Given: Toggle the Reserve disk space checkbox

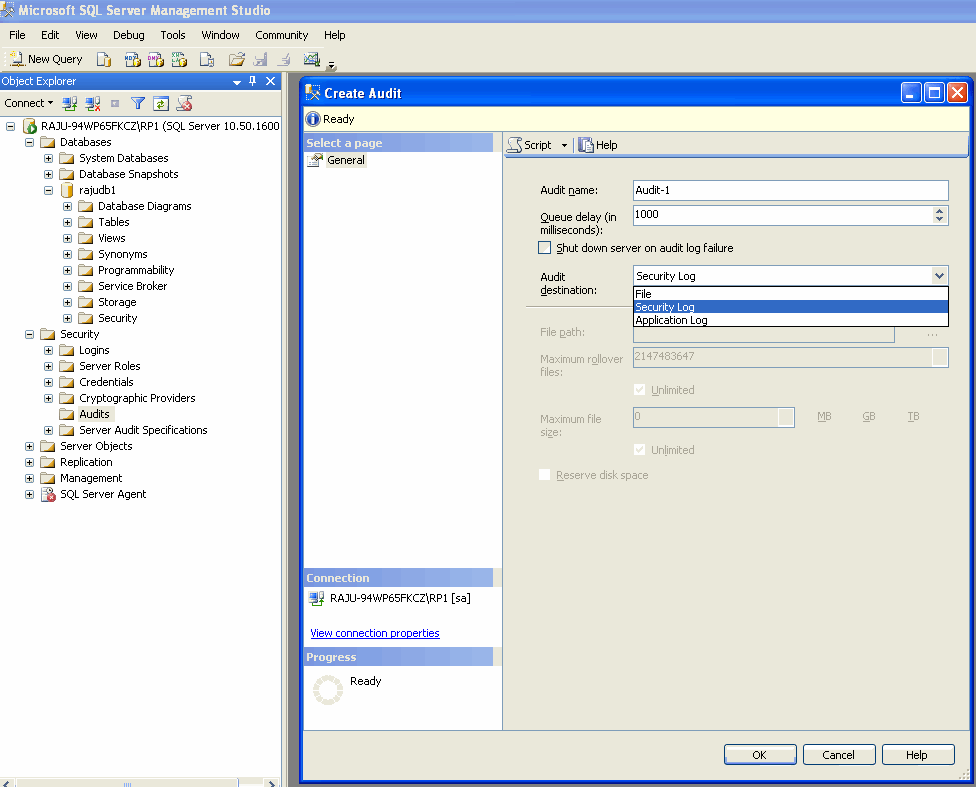Looking at the screenshot, I should (544, 475).
